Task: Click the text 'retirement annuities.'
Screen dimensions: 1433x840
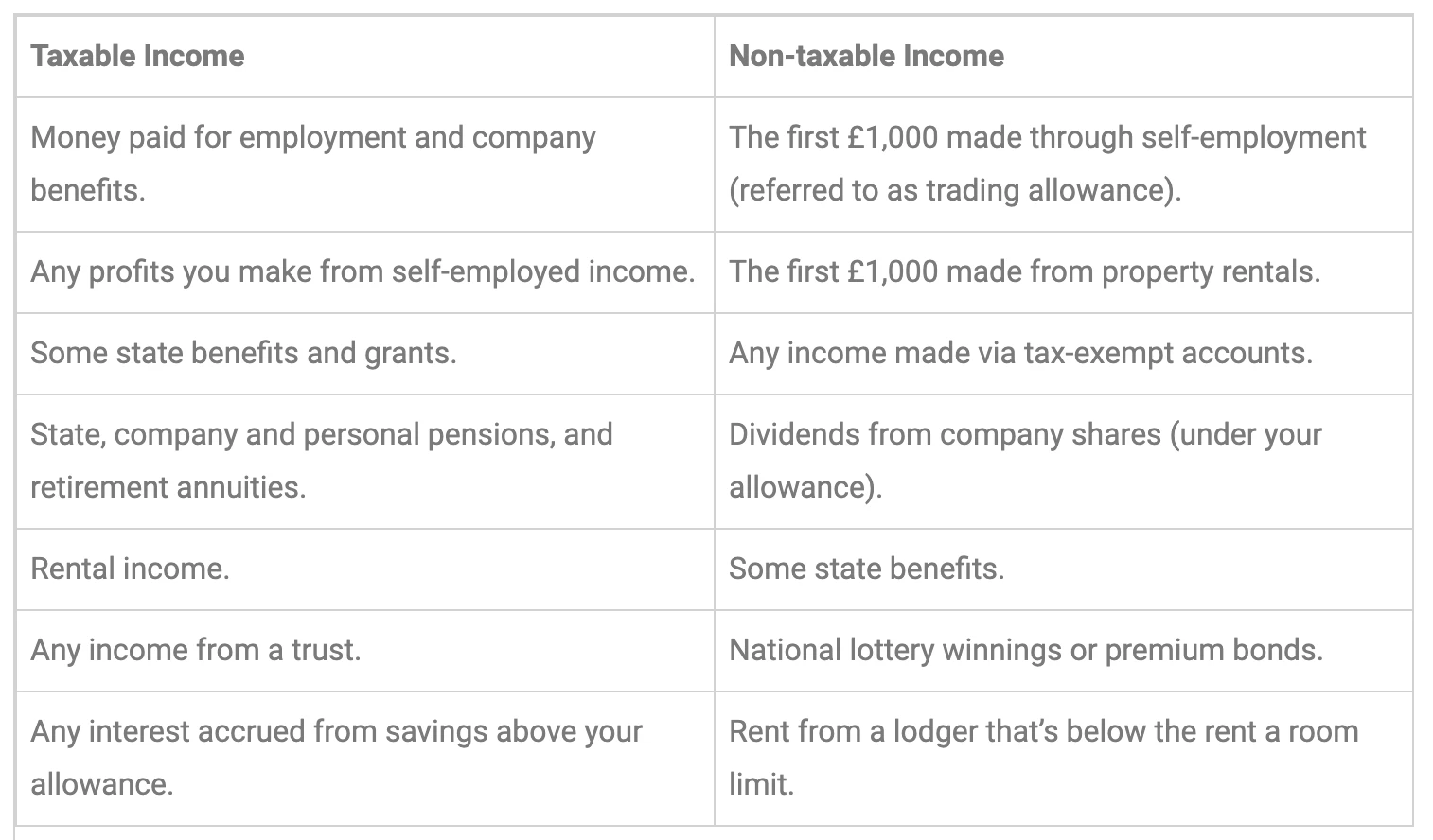Action: (x=168, y=488)
